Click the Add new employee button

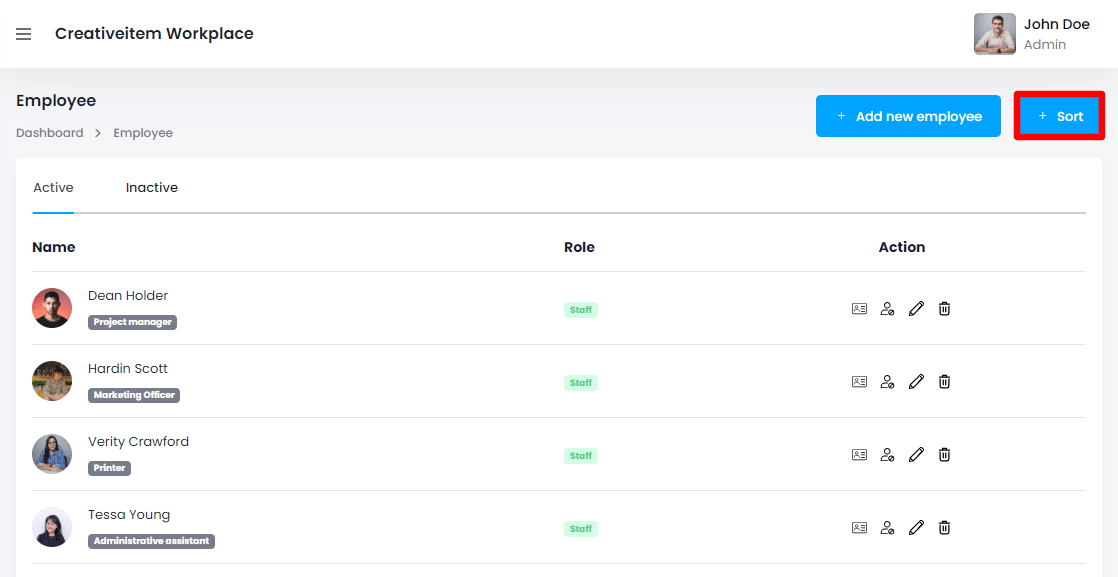coord(908,116)
